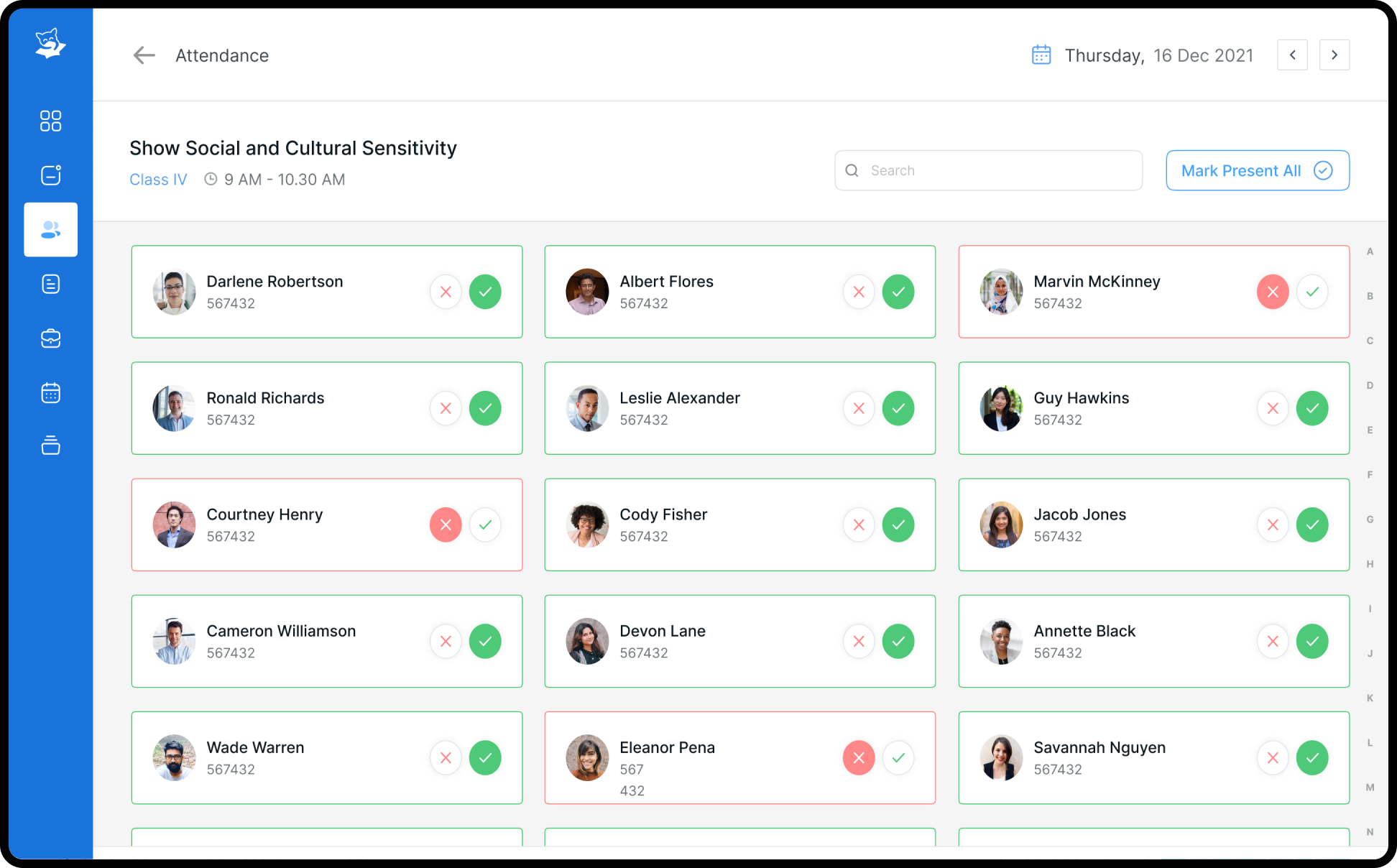Image resolution: width=1397 pixels, height=868 pixels.
Task: Open the calendar icon in the sidebar
Action: tap(50, 393)
